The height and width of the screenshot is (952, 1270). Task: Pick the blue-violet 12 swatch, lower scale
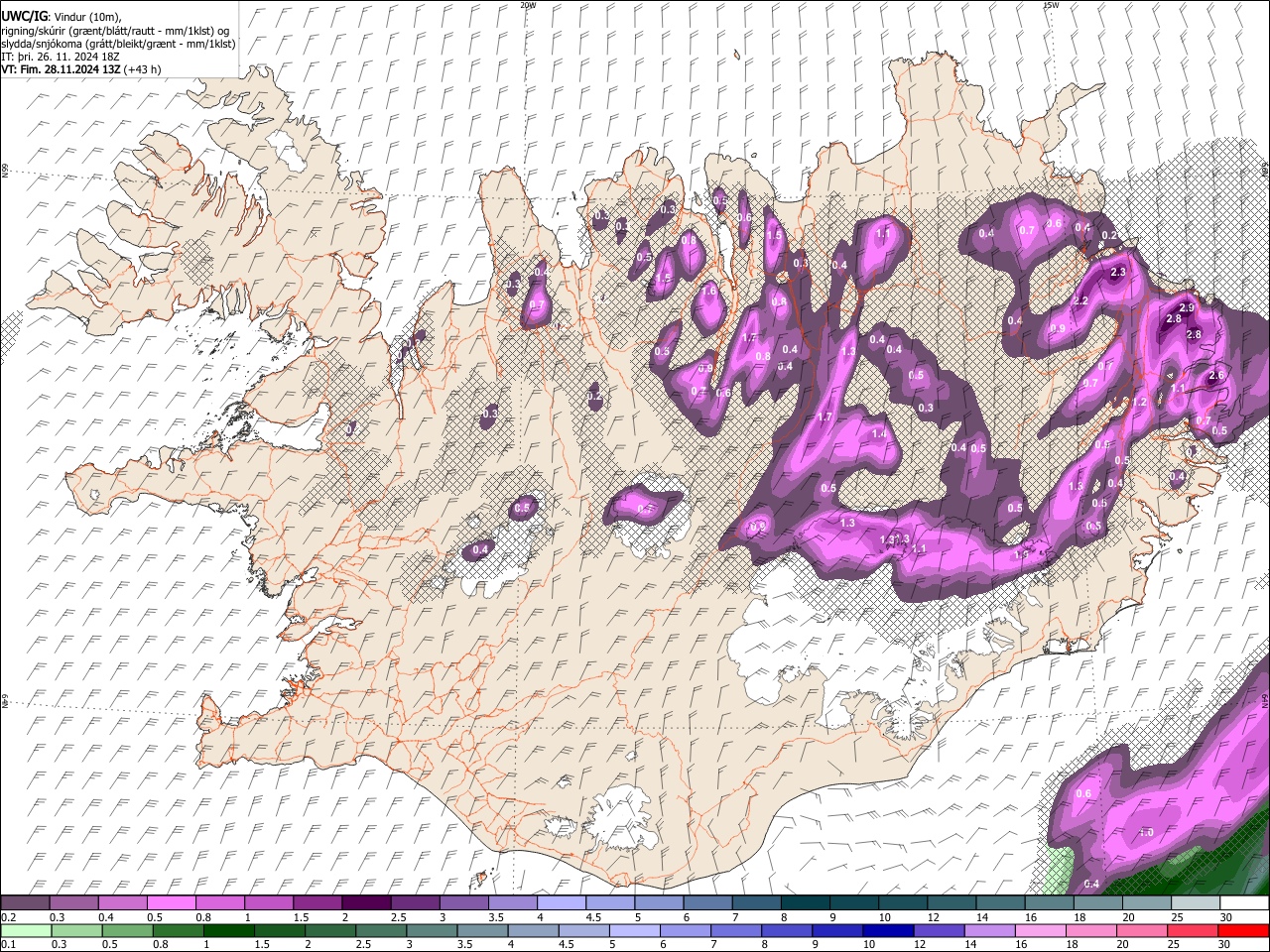click(x=939, y=931)
